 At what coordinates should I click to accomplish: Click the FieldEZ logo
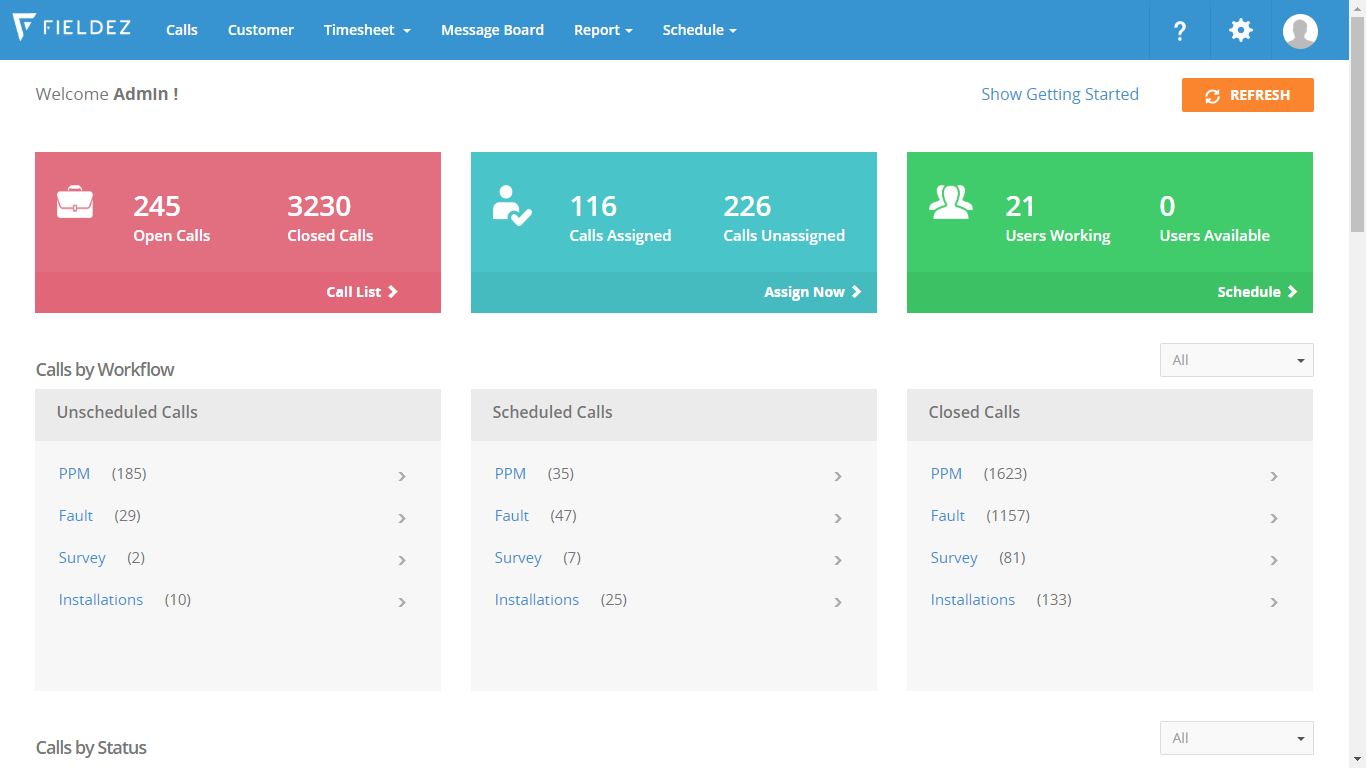[71, 29]
